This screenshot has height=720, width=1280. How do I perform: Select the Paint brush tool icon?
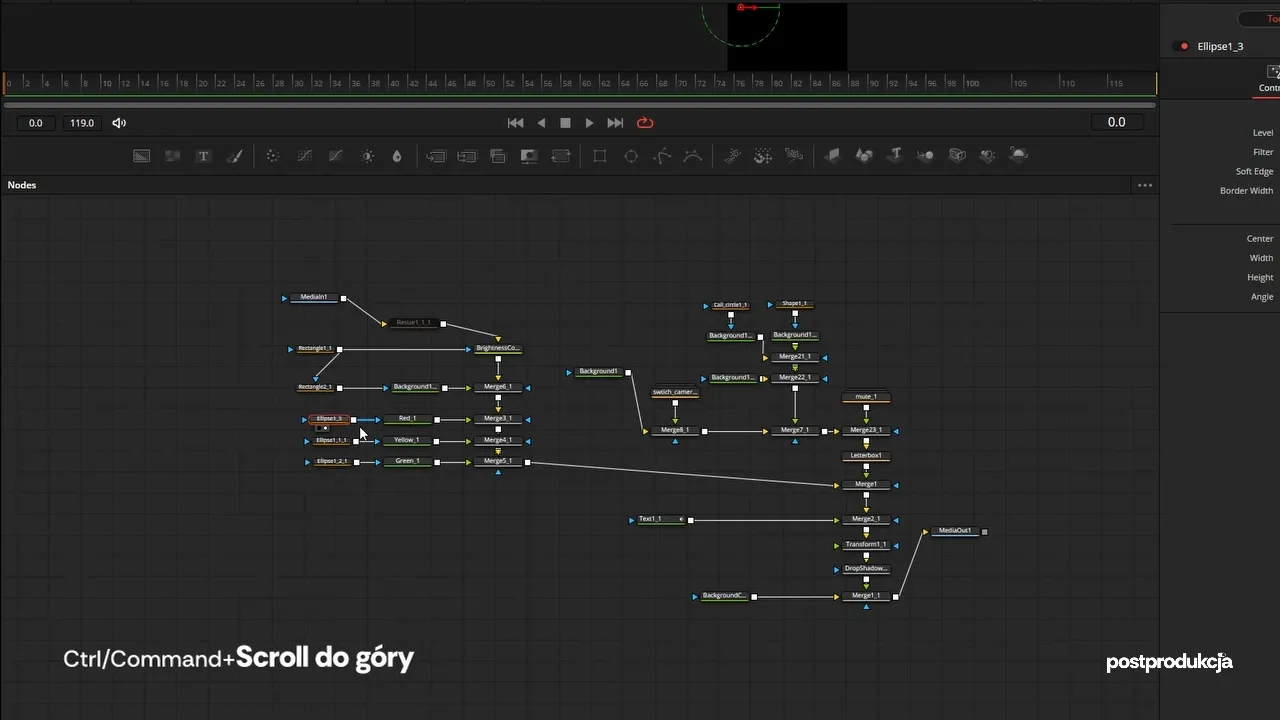235,156
